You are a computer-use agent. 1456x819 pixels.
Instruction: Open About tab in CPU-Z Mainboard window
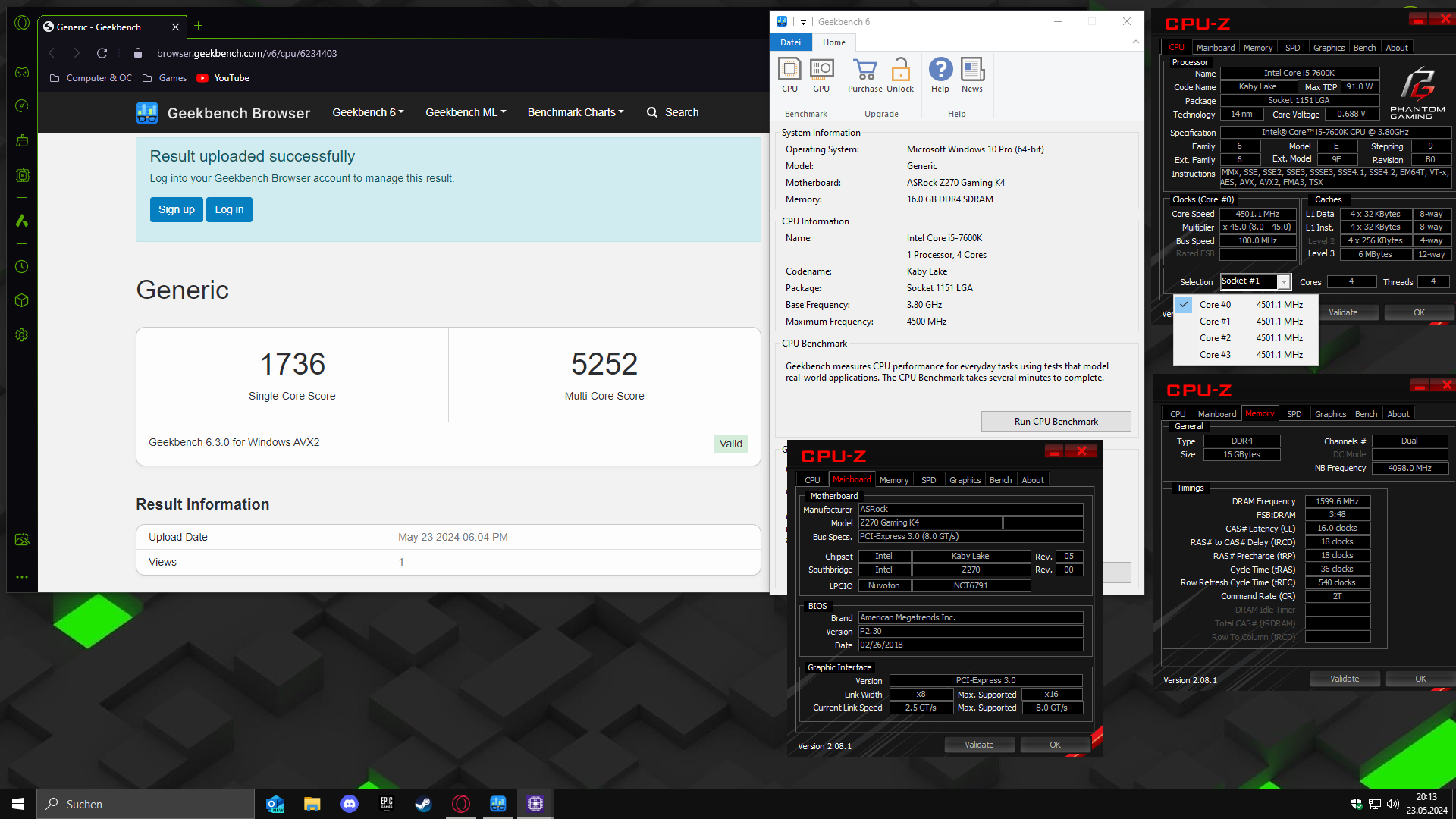1032,480
